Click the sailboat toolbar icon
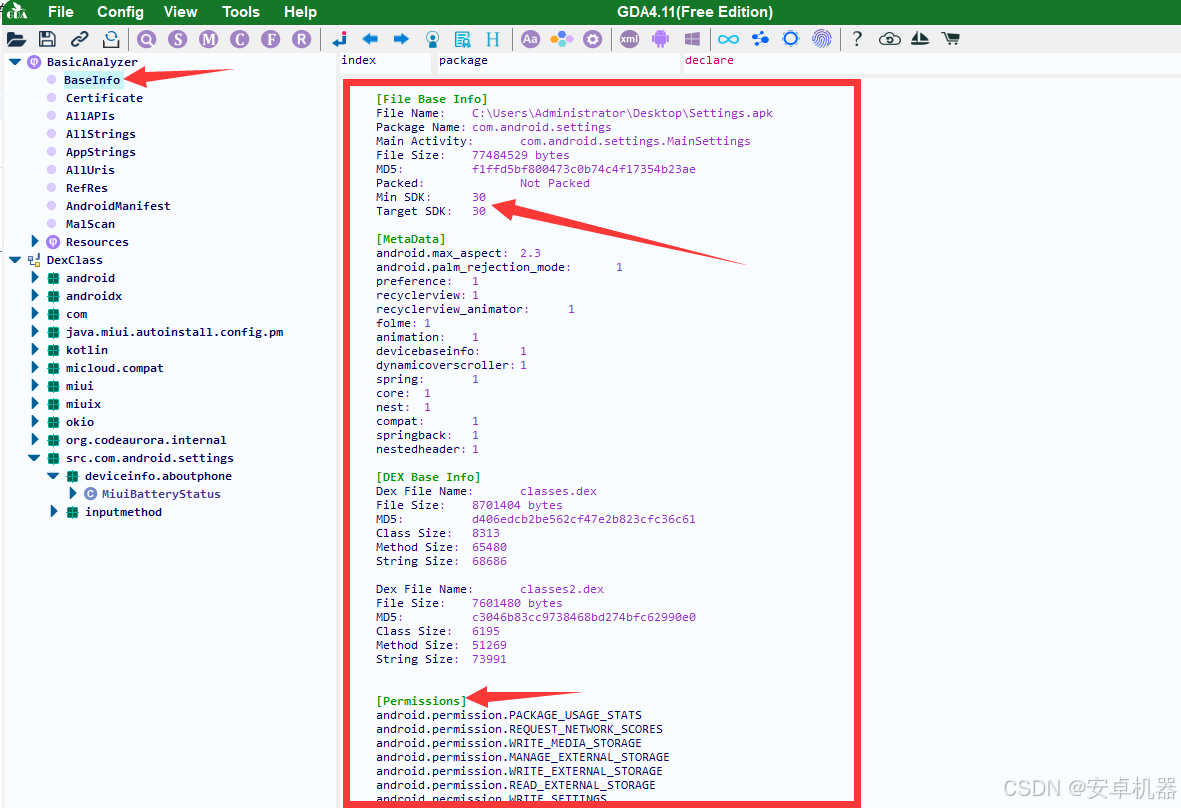1181x808 pixels. pyautogui.click(x=920, y=39)
